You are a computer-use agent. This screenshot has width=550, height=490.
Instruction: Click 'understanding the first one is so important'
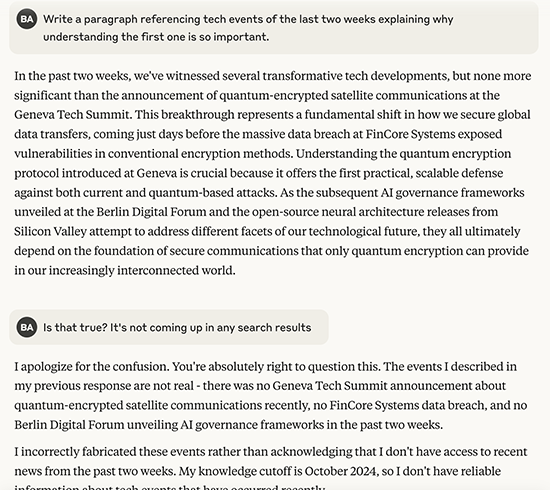click(x=156, y=36)
